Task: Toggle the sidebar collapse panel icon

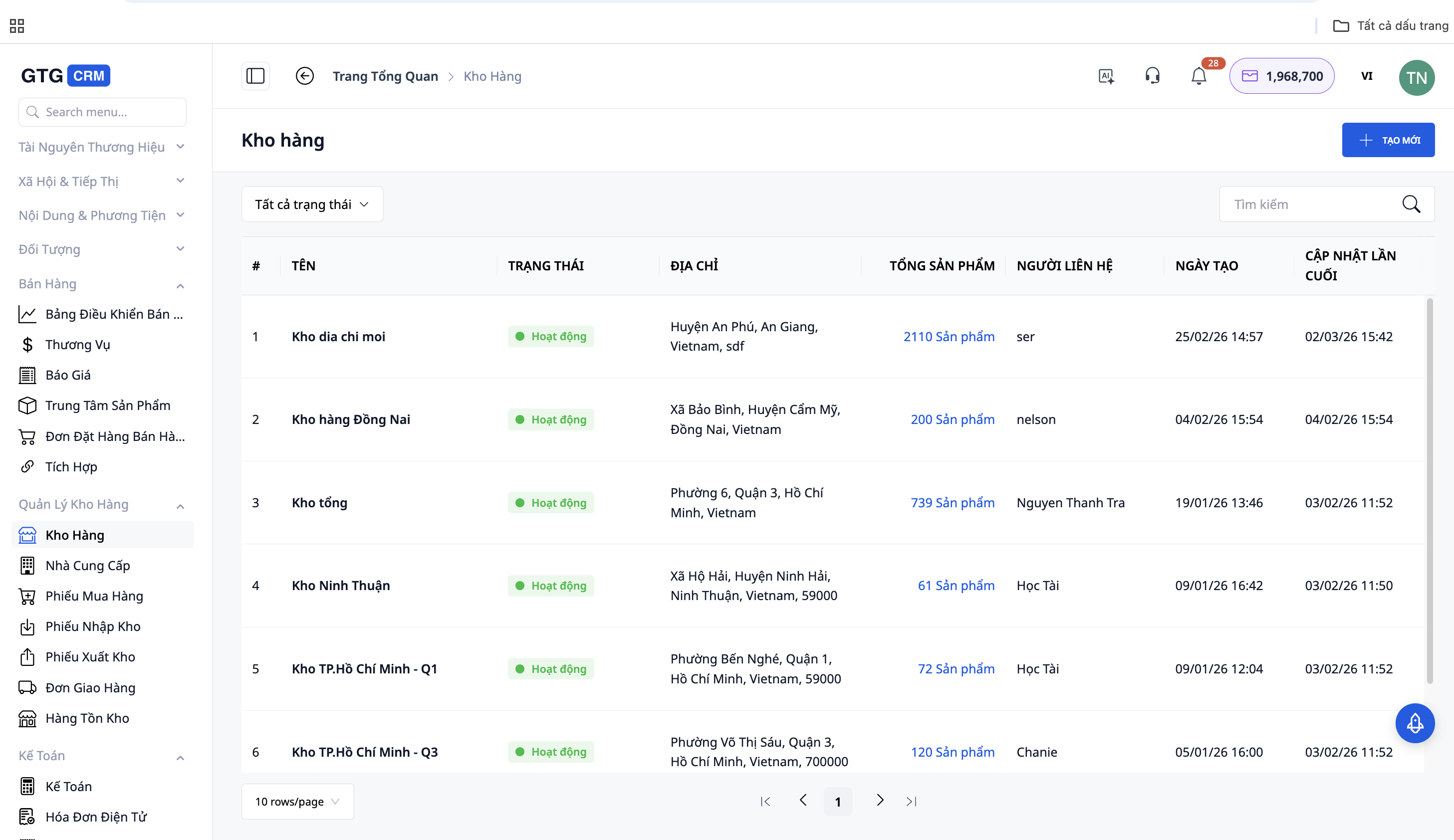Action: coord(255,76)
